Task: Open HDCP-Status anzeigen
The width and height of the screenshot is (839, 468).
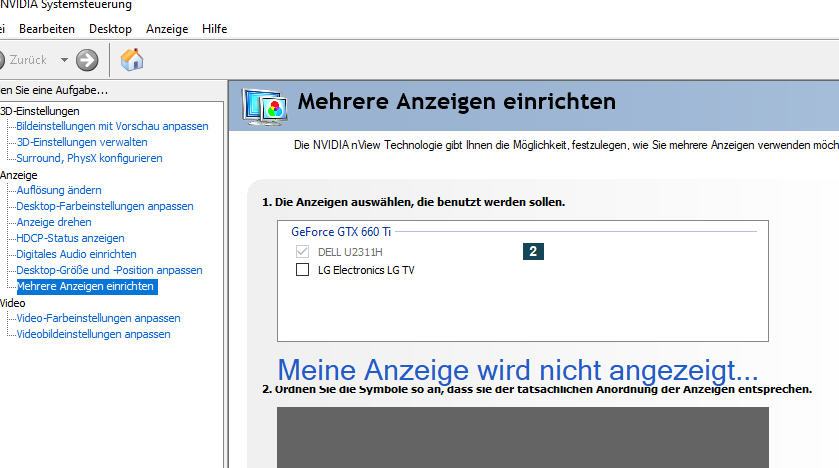Action: [x=70, y=238]
